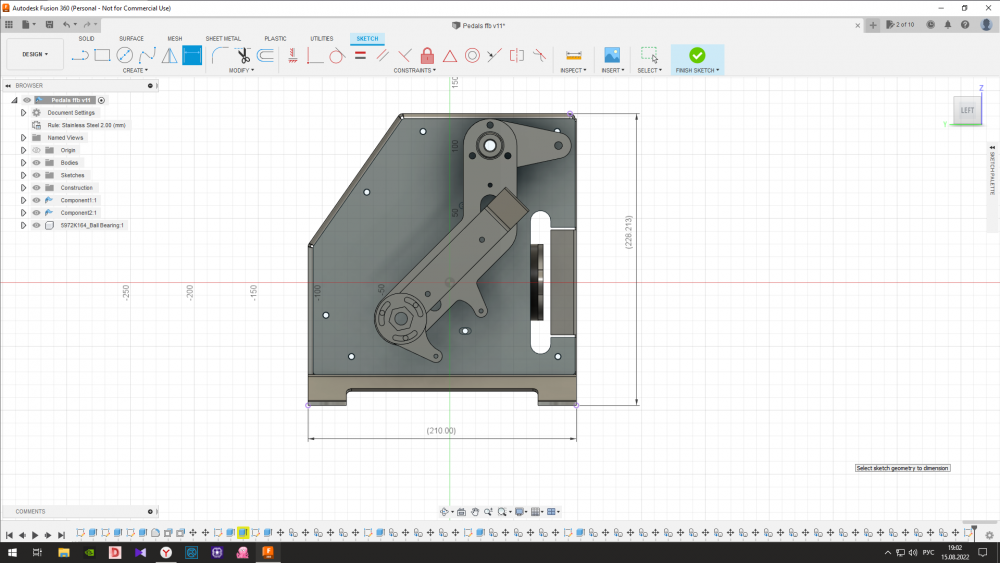Screen dimensions: 1000x563
Task: Hide Component1:1 using its eye icon
Action: point(36,200)
